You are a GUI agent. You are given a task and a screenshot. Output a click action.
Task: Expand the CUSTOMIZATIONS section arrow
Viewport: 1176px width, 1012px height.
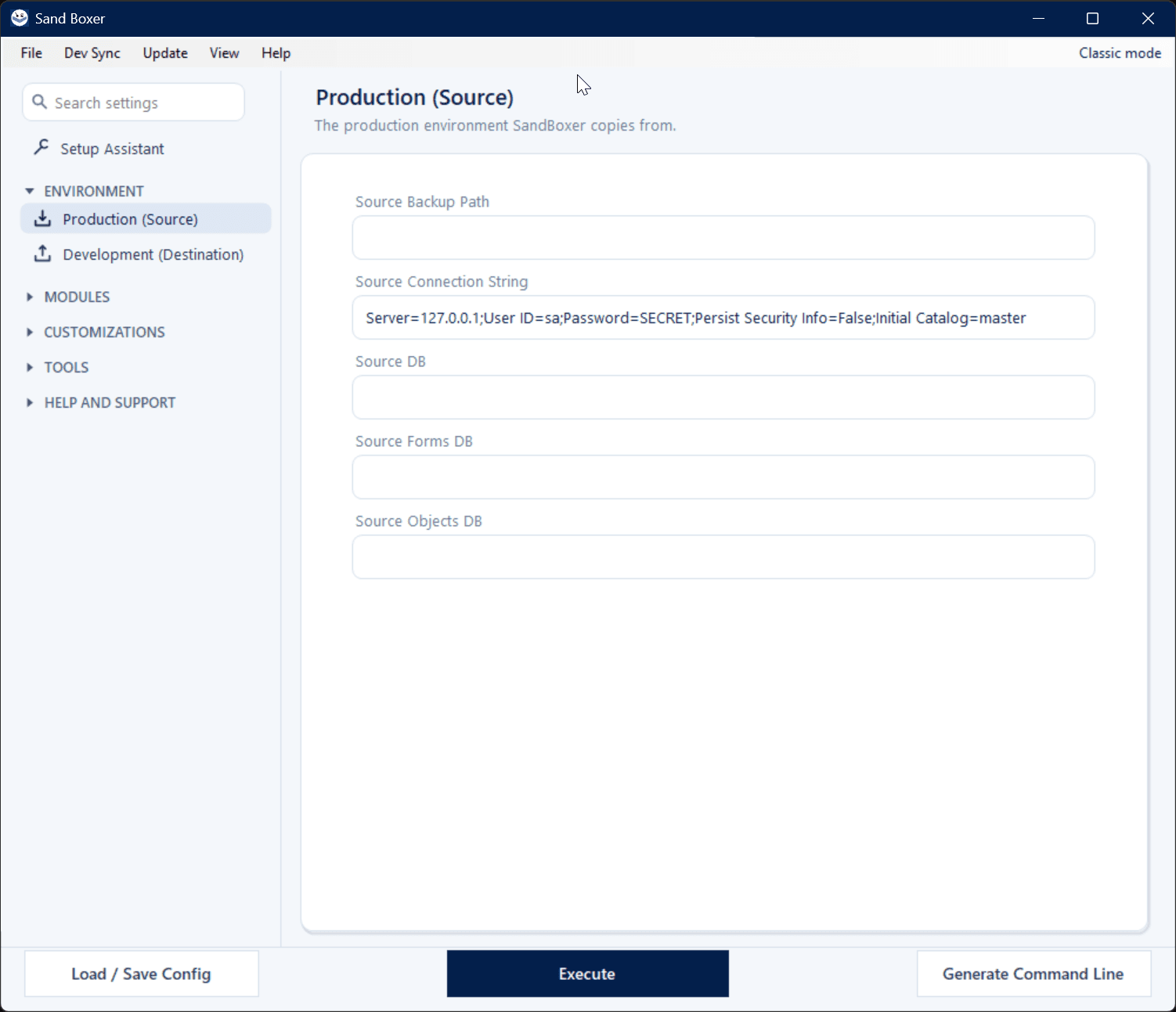(30, 332)
